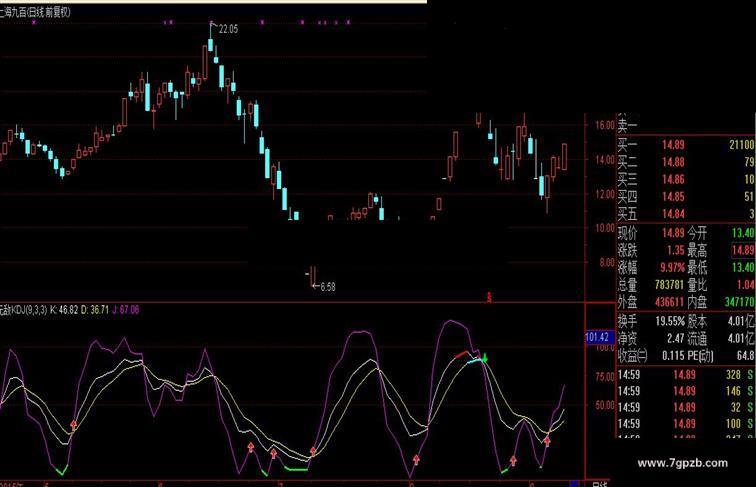Select the 买三 bid row at 14.86
756x487 pixels.
(686, 179)
